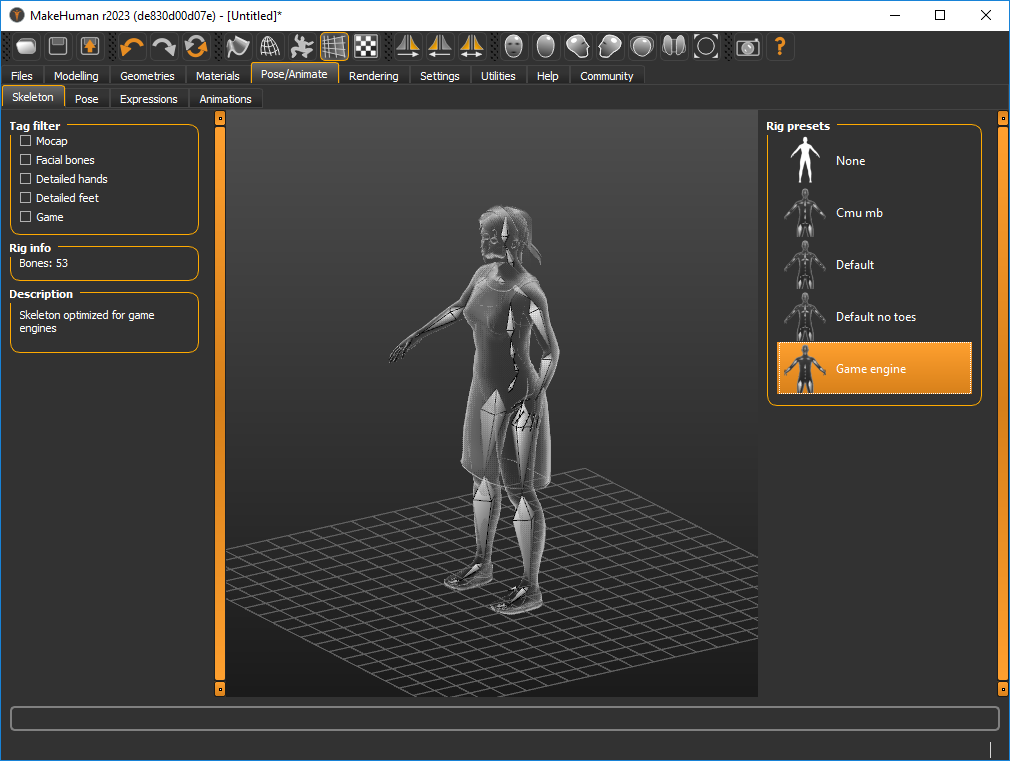Switch to the Modelling tab
The width and height of the screenshot is (1010, 761).
pos(76,75)
